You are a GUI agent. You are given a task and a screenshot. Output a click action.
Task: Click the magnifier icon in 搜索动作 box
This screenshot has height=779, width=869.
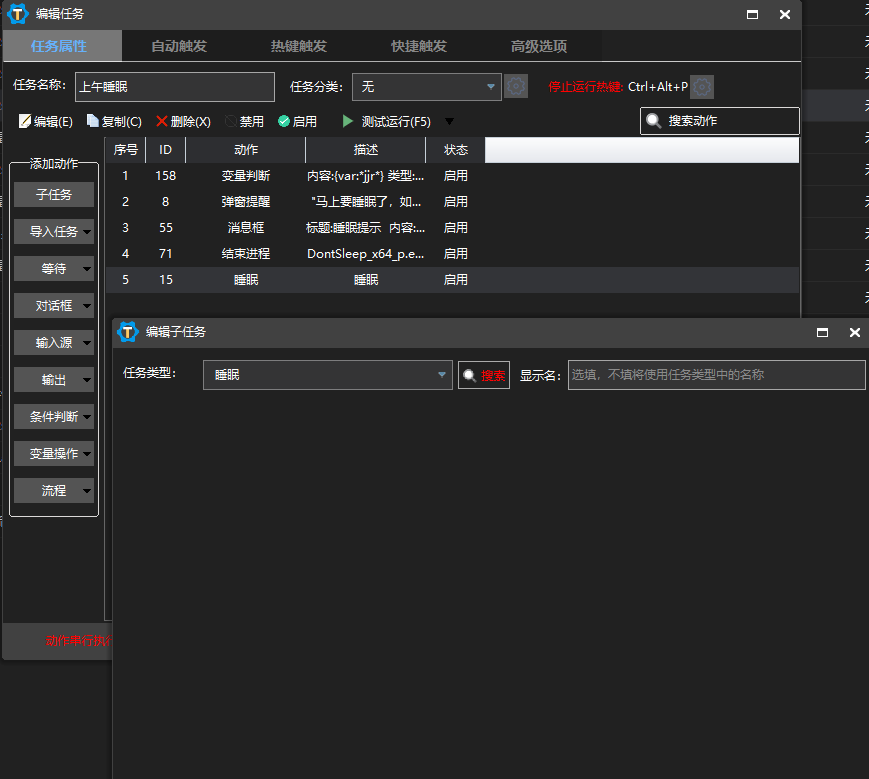click(654, 121)
